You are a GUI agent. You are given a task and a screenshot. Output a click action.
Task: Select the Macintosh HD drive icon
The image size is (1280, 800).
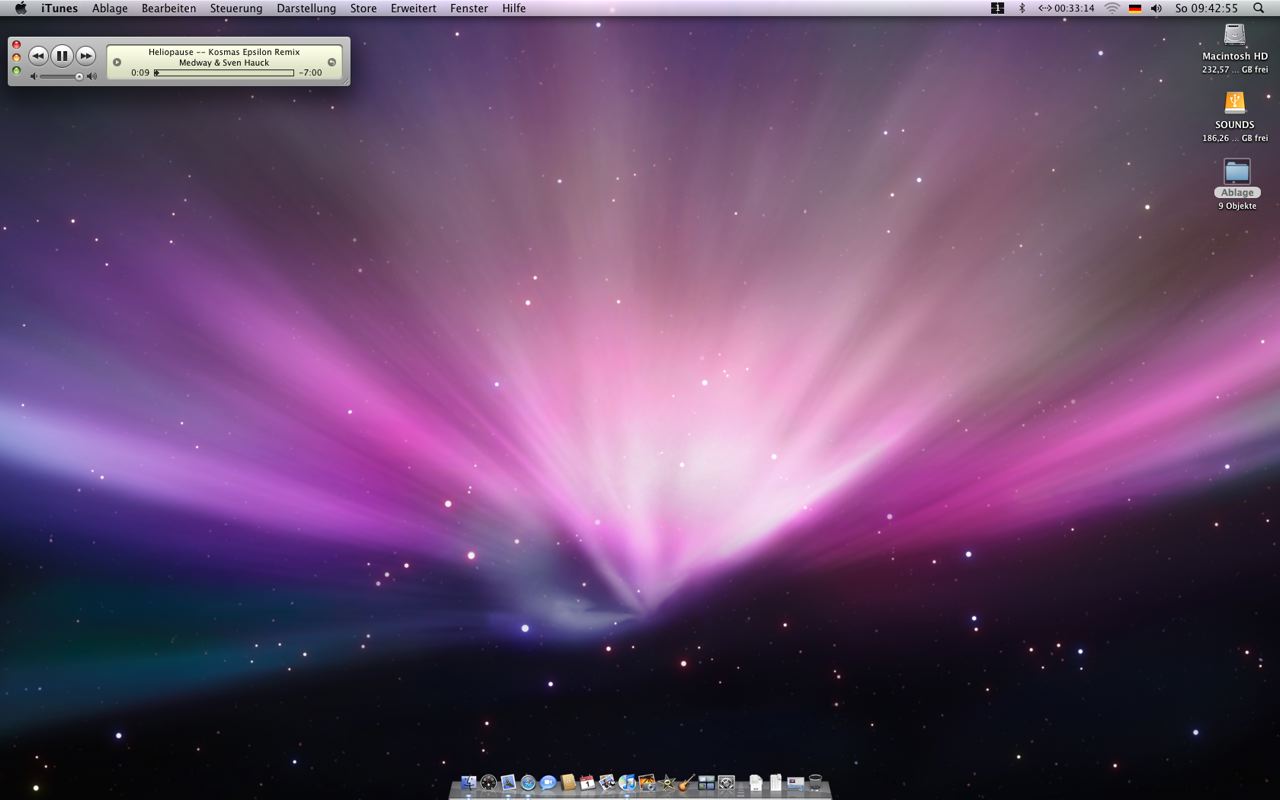1235,36
